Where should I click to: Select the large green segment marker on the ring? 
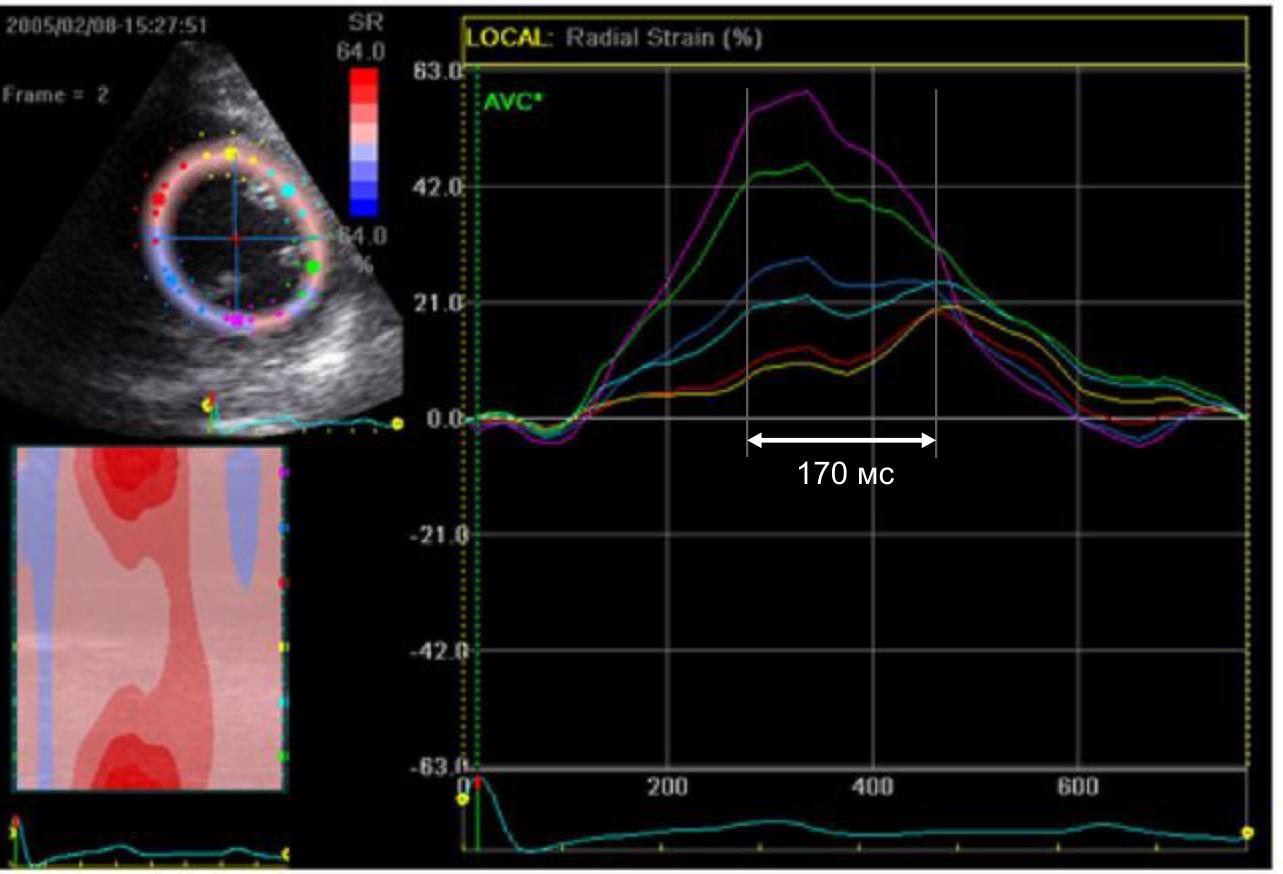point(313,266)
